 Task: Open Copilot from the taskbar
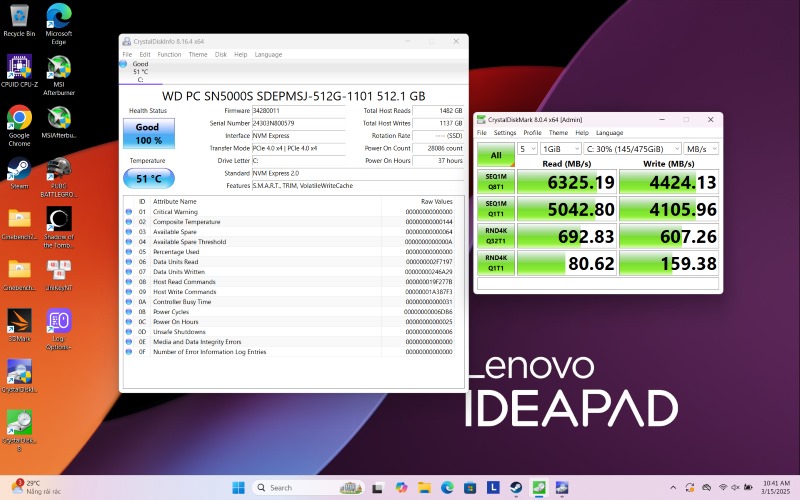pyautogui.click(x=401, y=488)
